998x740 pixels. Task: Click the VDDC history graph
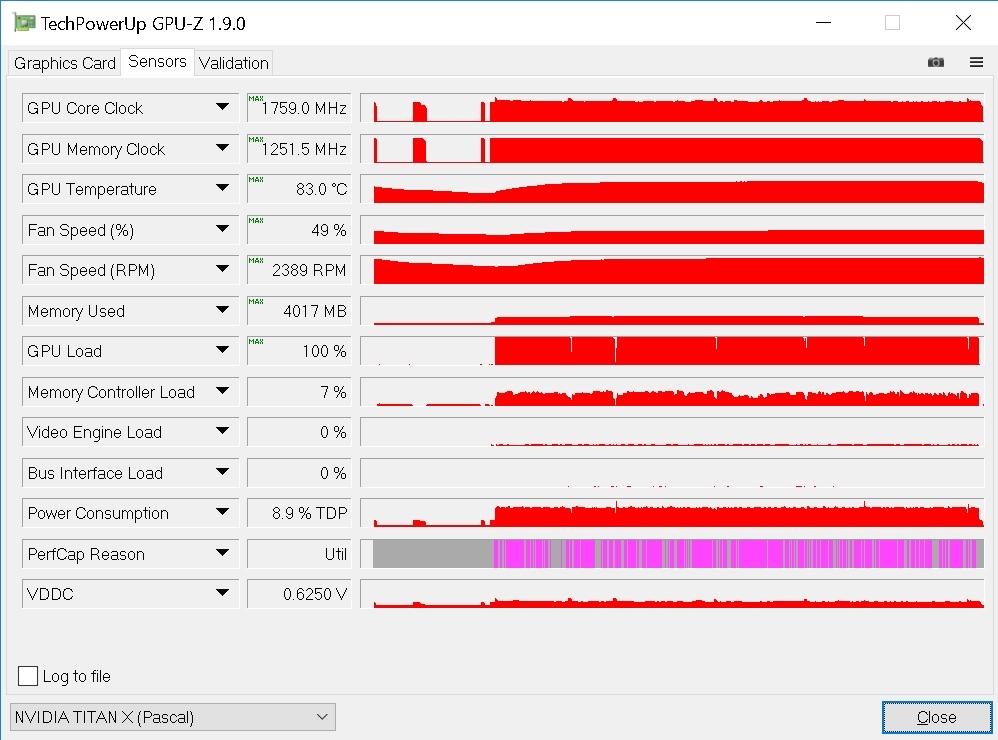coord(672,594)
